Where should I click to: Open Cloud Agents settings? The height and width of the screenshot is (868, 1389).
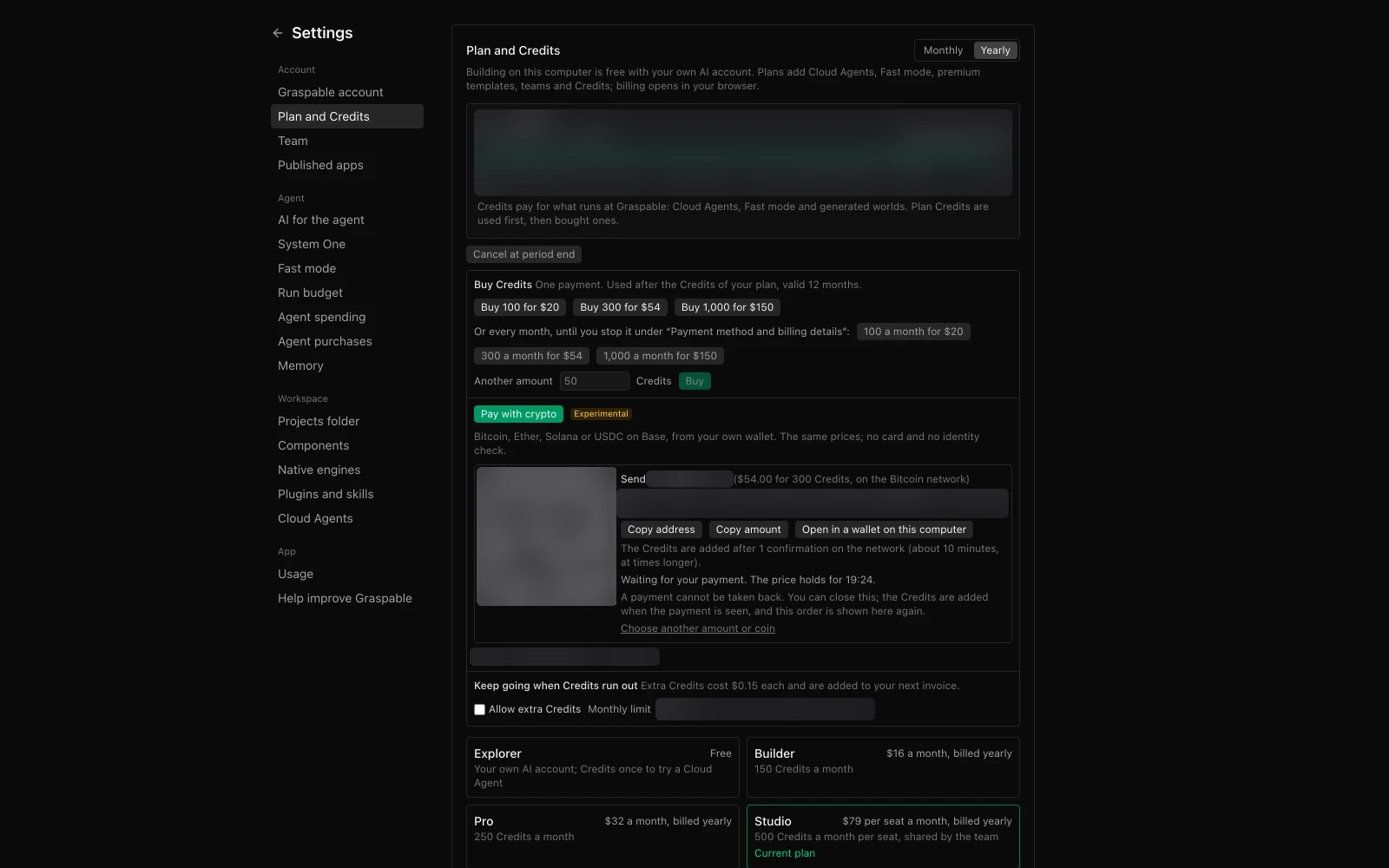click(347, 518)
